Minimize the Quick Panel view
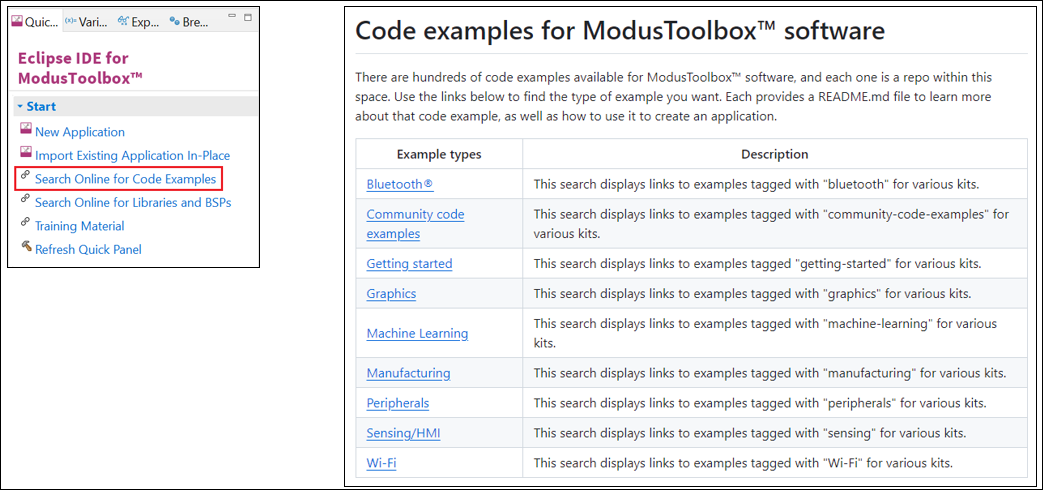Viewport: 1043px width, 490px height. [231, 16]
